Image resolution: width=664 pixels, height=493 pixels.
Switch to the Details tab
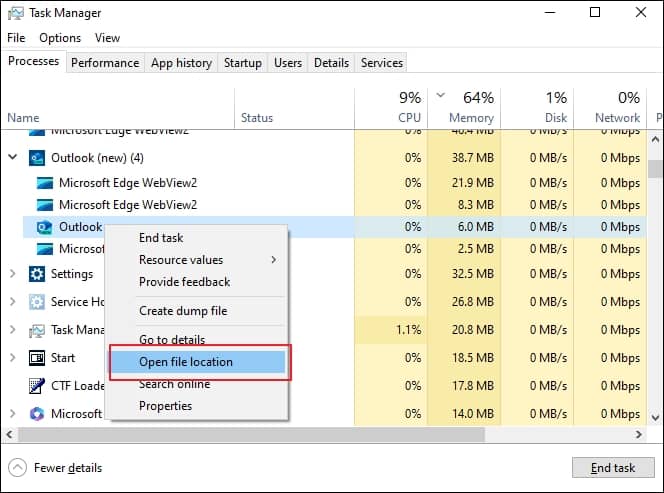tap(332, 63)
